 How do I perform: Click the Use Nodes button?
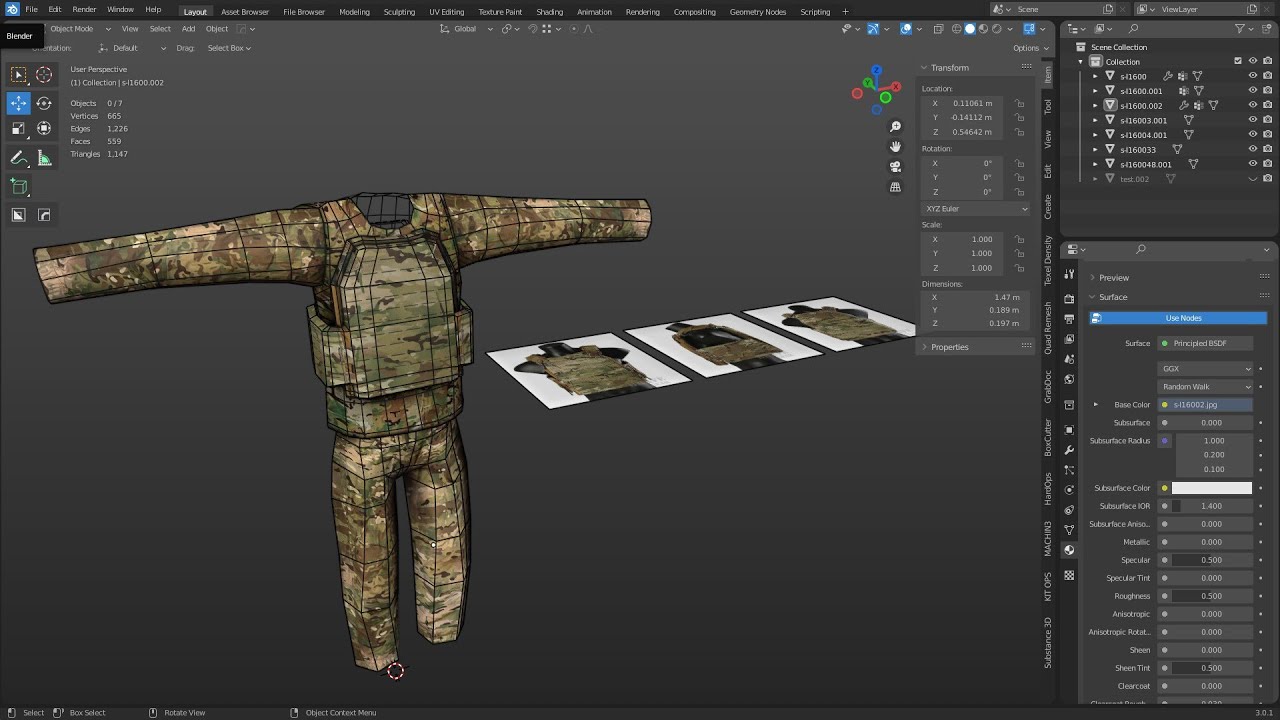1178,318
